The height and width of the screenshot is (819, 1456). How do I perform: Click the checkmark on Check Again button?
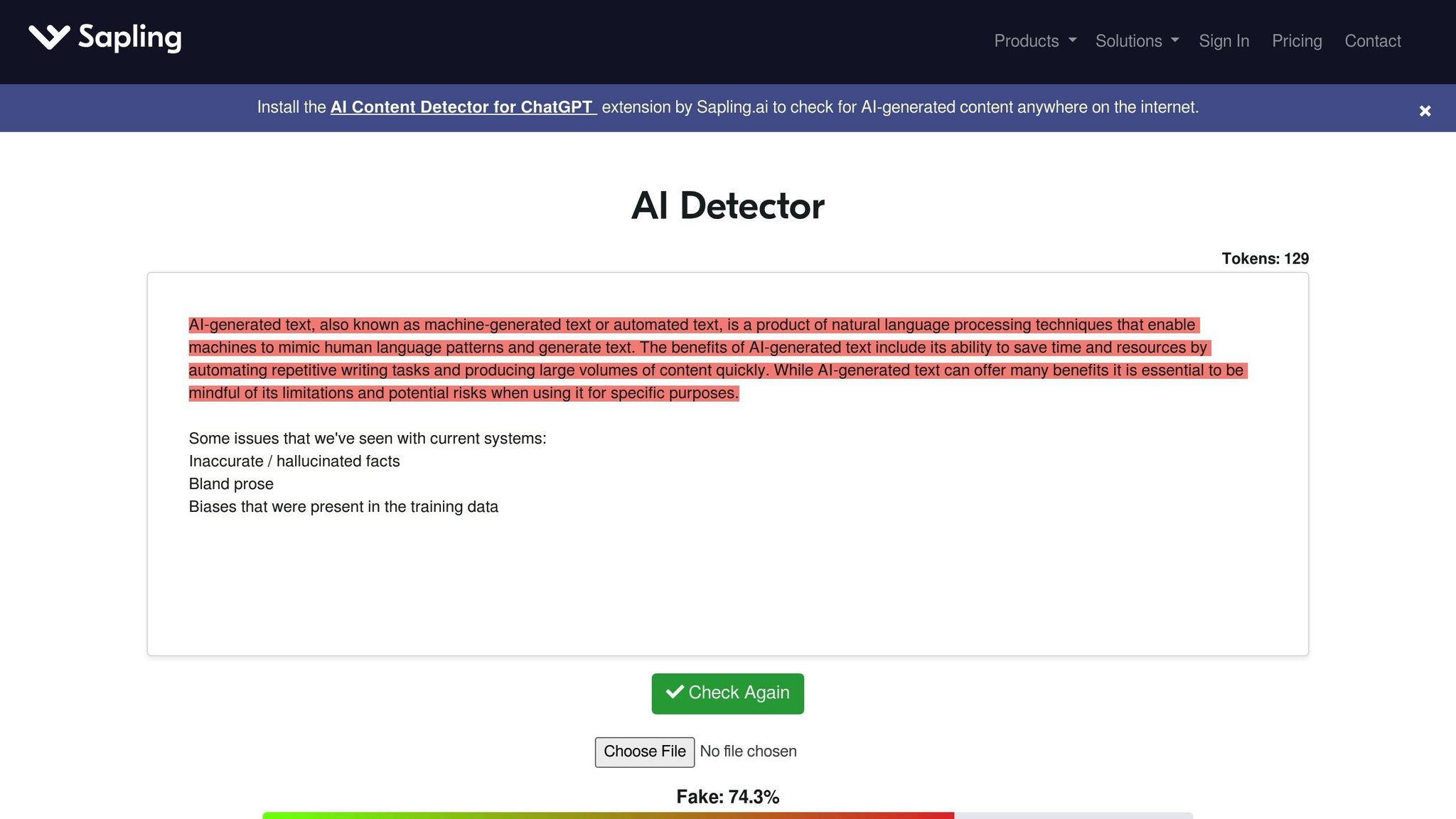coord(675,692)
